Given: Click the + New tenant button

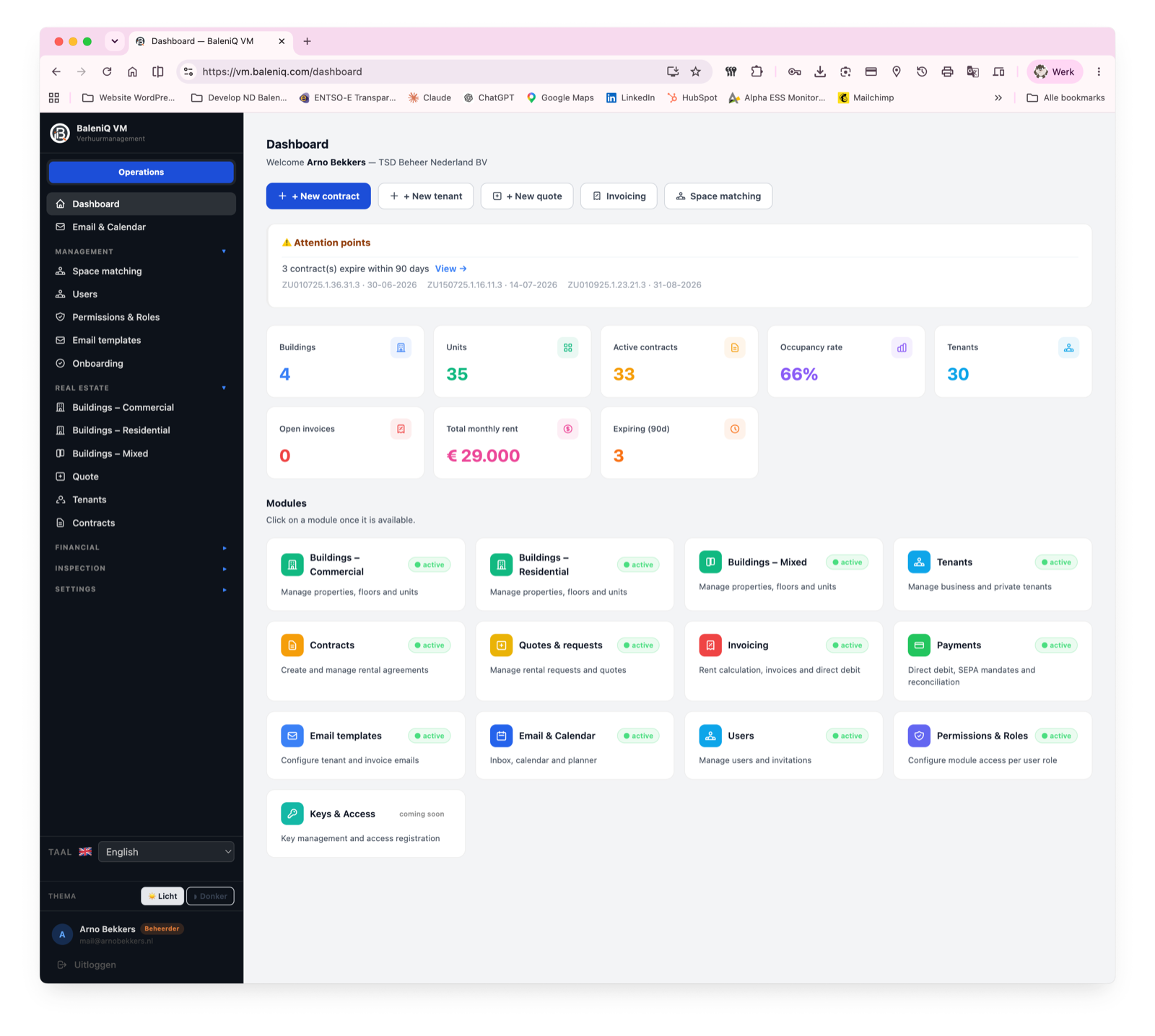Looking at the screenshot, I should coord(426,196).
